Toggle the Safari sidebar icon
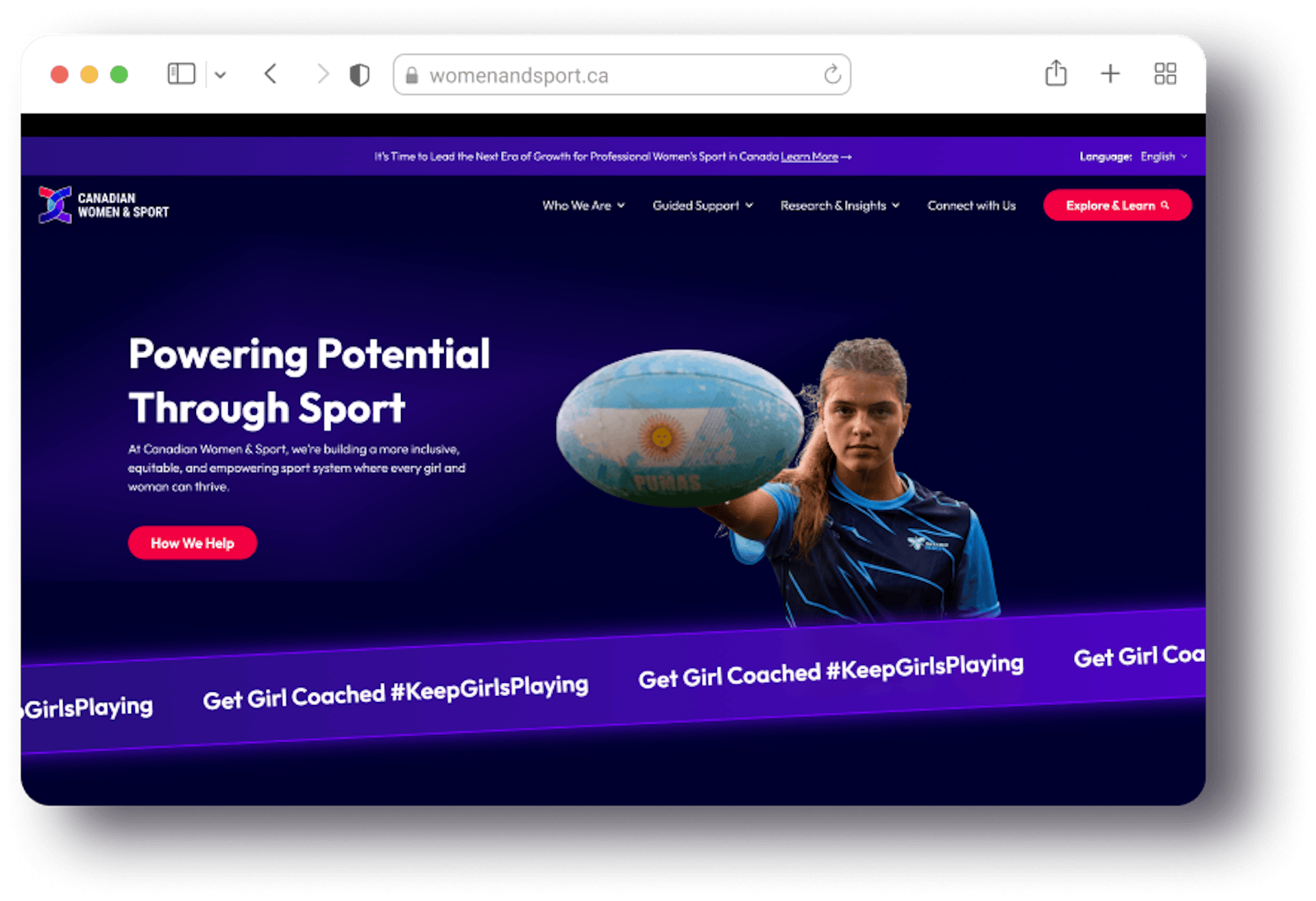This screenshot has height=901, width=1316. pos(181,74)
